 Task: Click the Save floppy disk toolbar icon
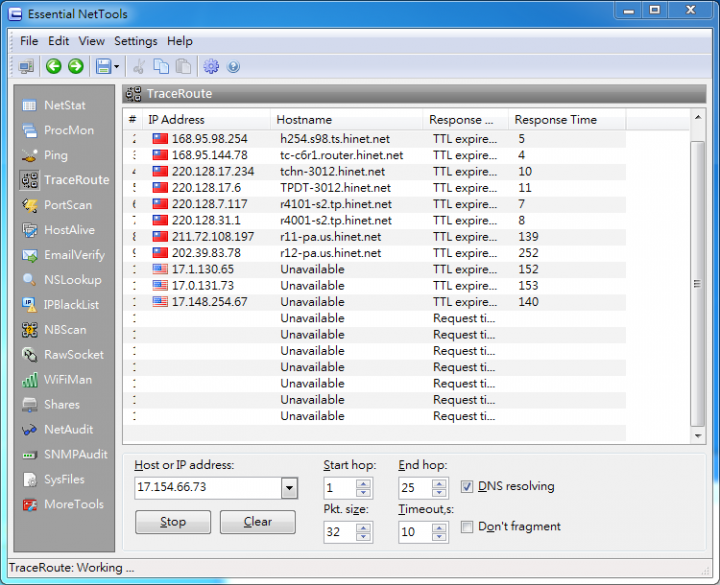coord(103,67)
